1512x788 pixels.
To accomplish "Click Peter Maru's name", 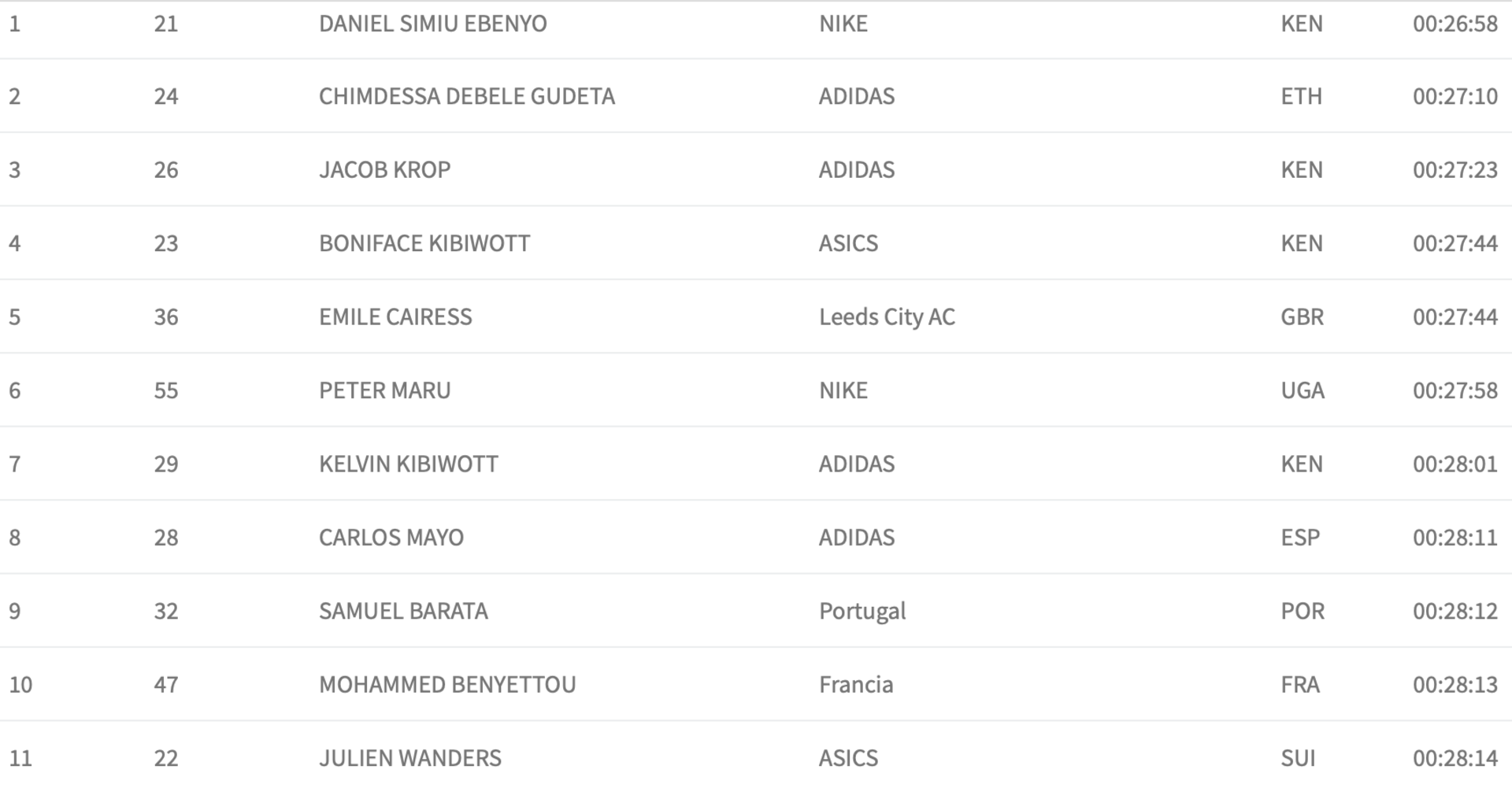I will point(384,390).
